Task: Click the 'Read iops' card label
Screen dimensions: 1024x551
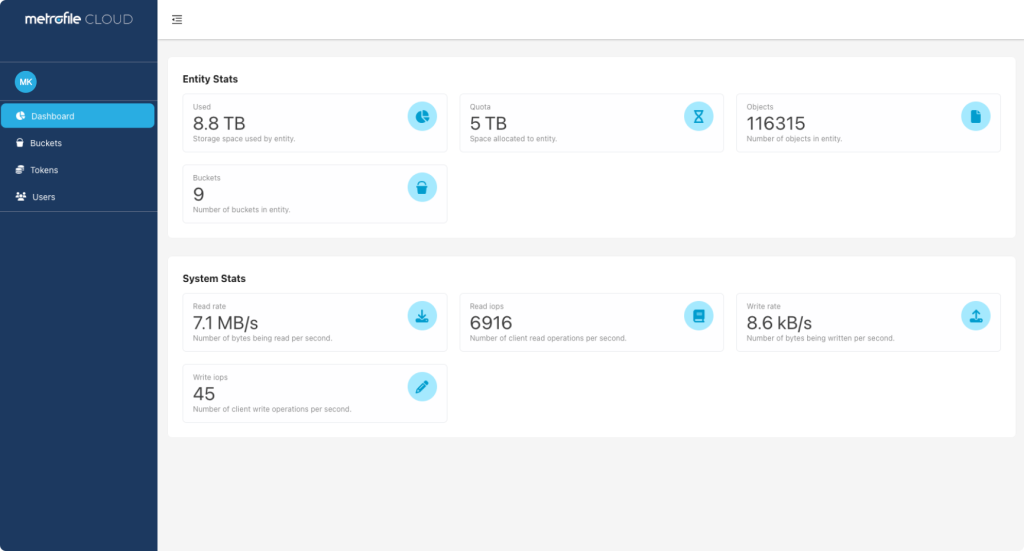Action: pyautogui.click(x=487, y=306)
